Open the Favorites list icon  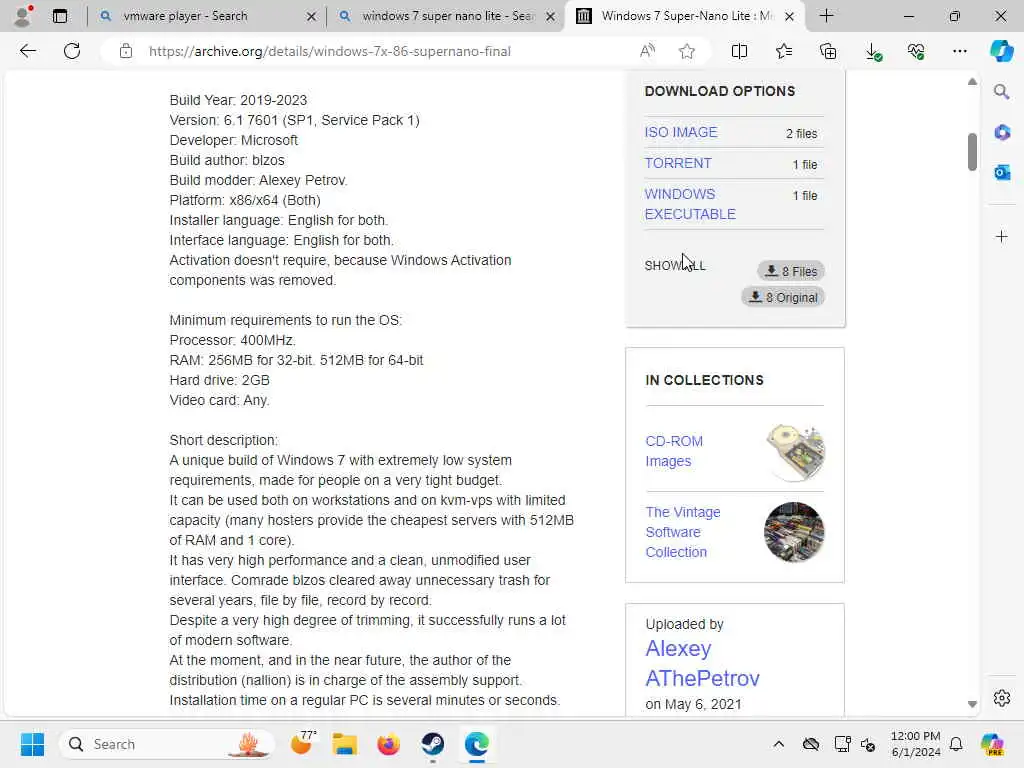tap(784, 51)
